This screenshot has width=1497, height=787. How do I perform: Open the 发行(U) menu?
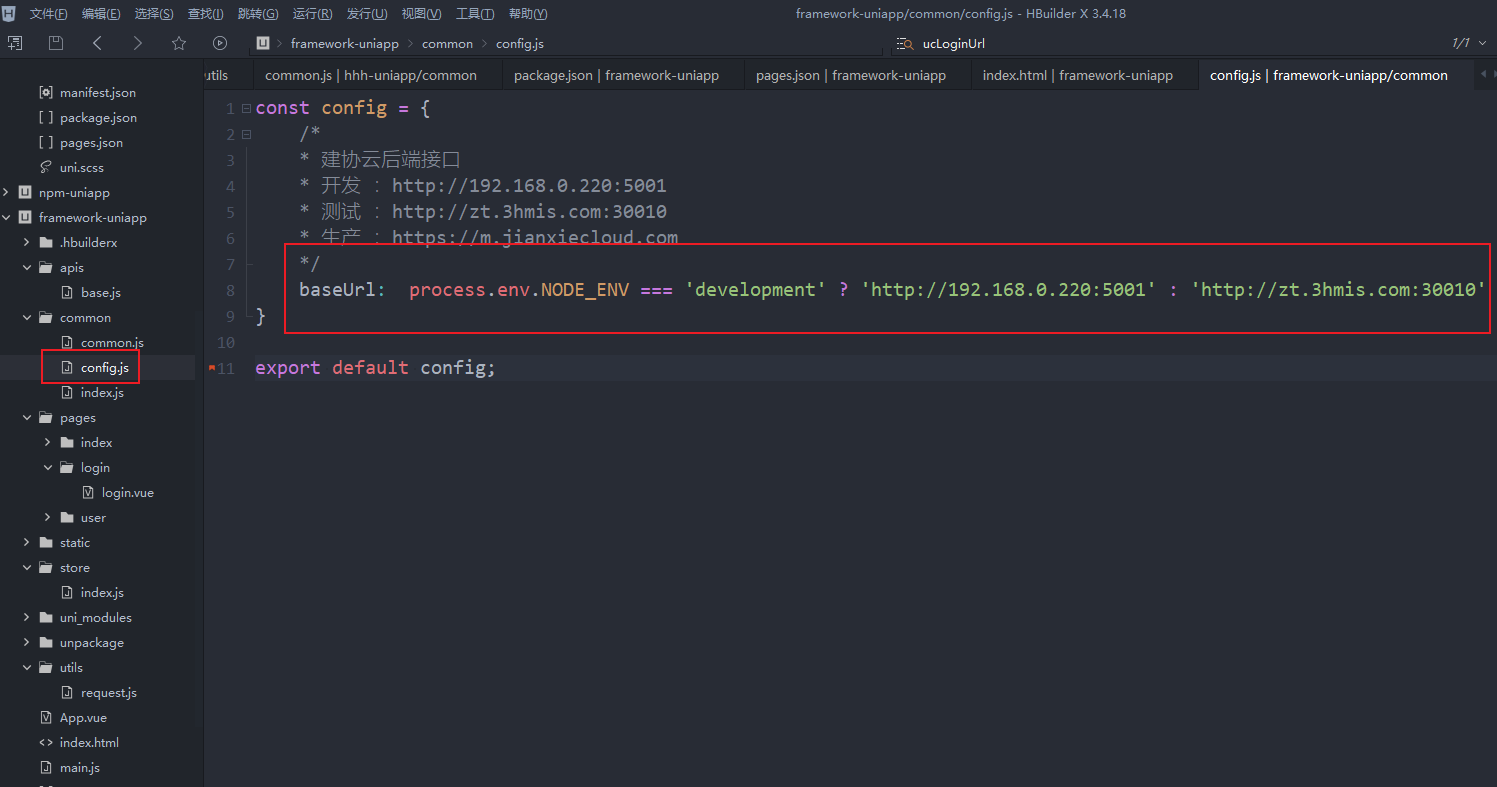point(367,14)
